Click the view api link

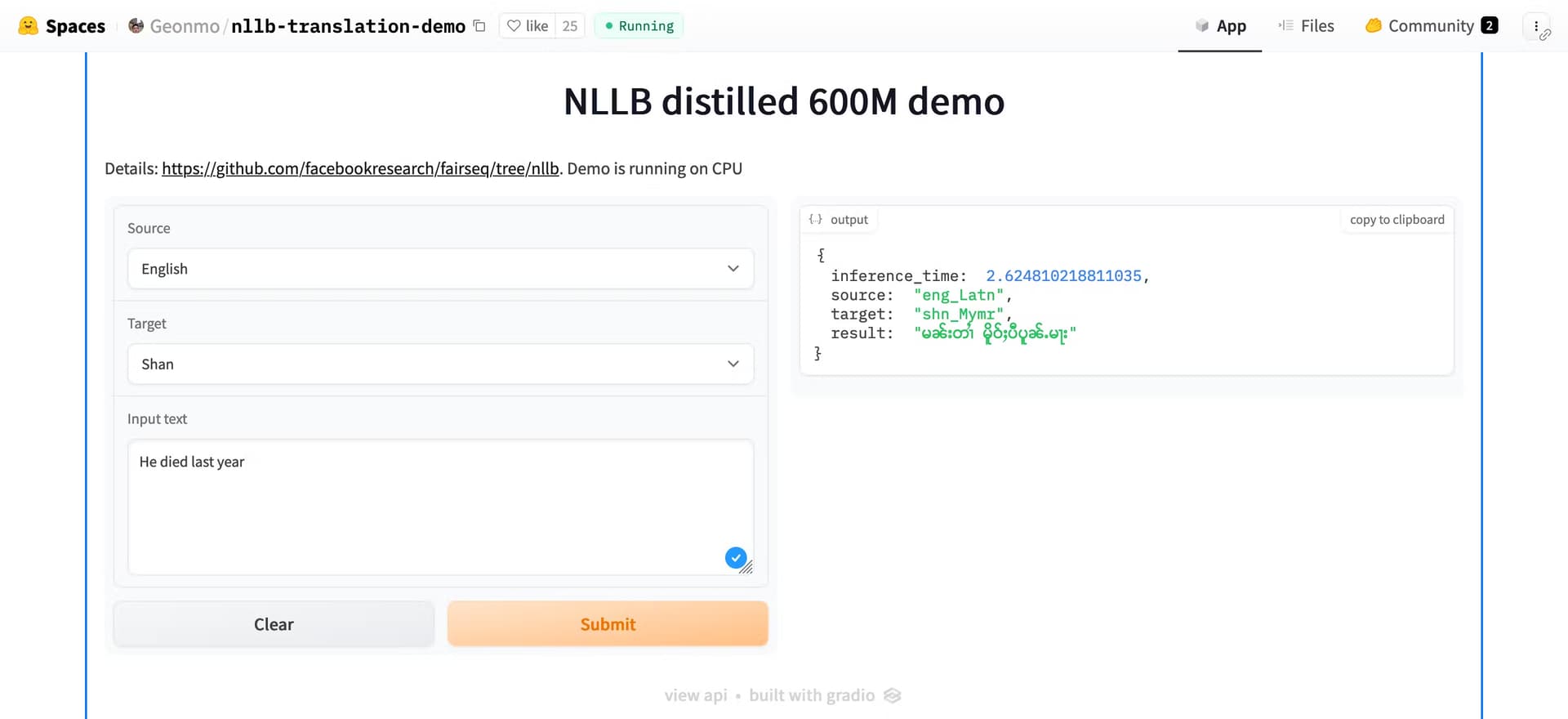695,695
